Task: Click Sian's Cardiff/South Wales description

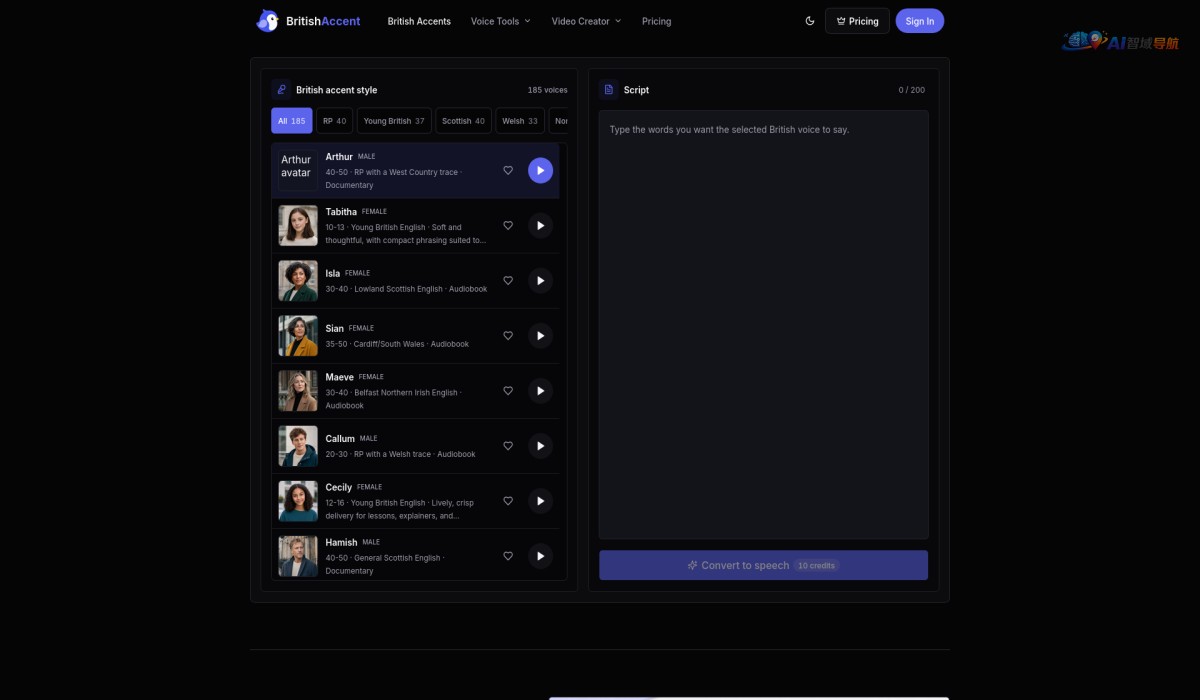Action: click(397, 344)
